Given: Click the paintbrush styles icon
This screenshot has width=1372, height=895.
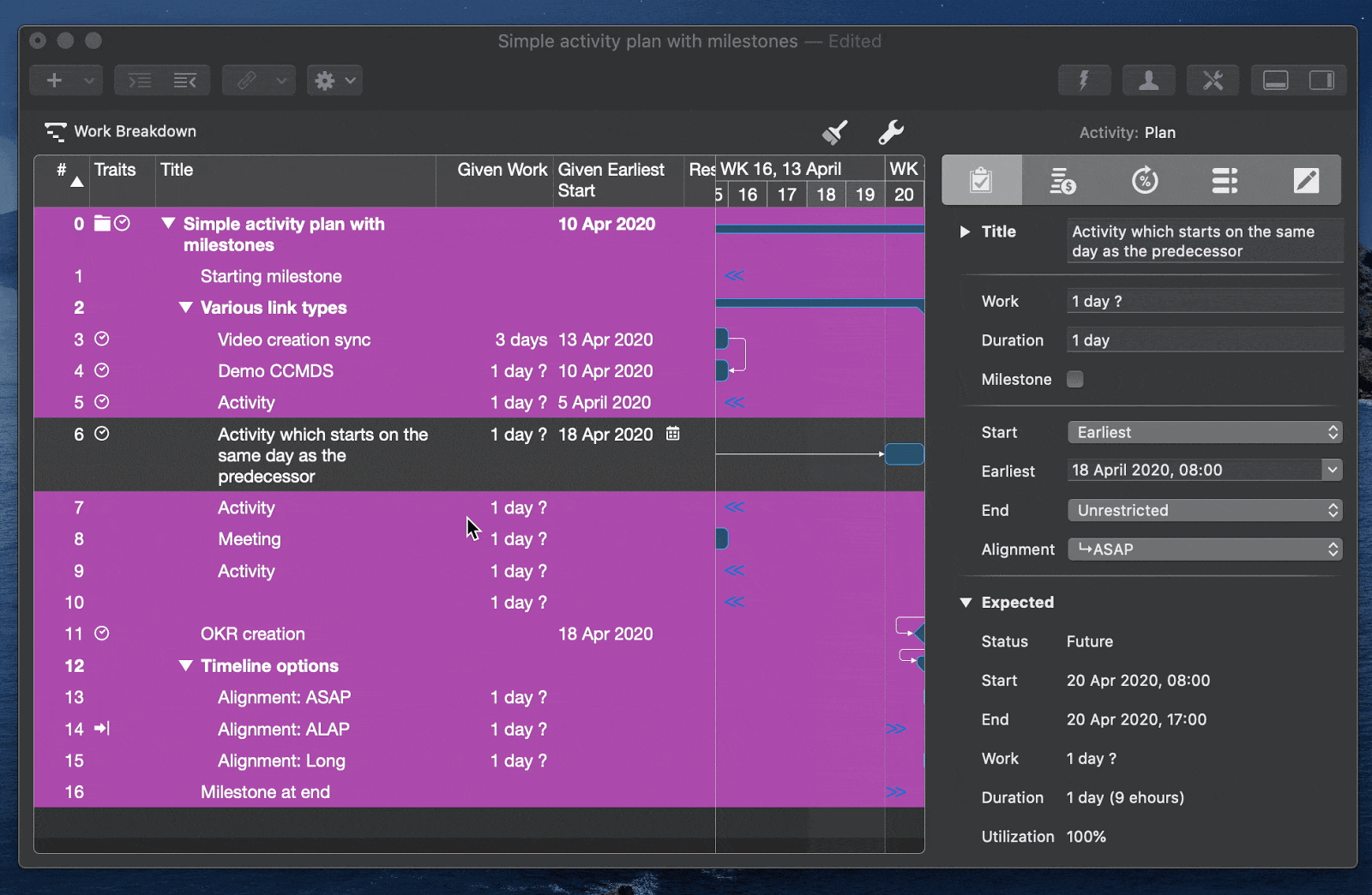Looking at the screenshot, I should pos(834,132).
